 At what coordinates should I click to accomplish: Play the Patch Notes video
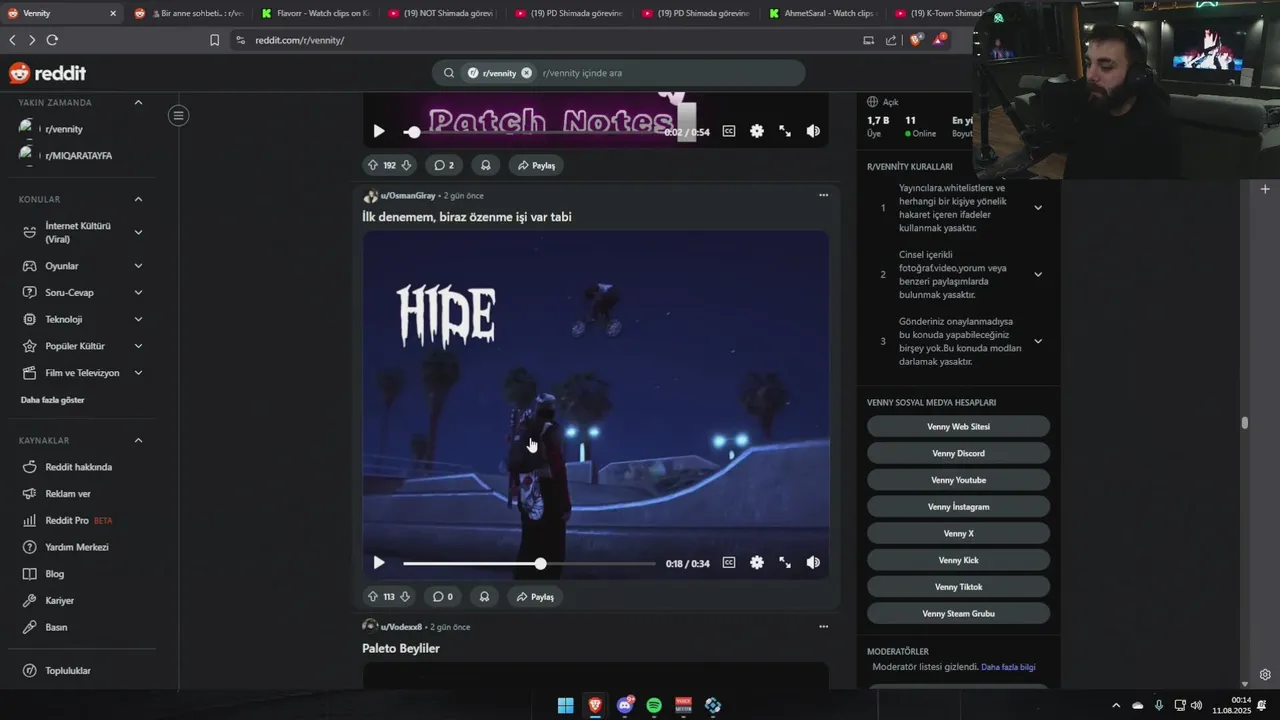(379, 131)
